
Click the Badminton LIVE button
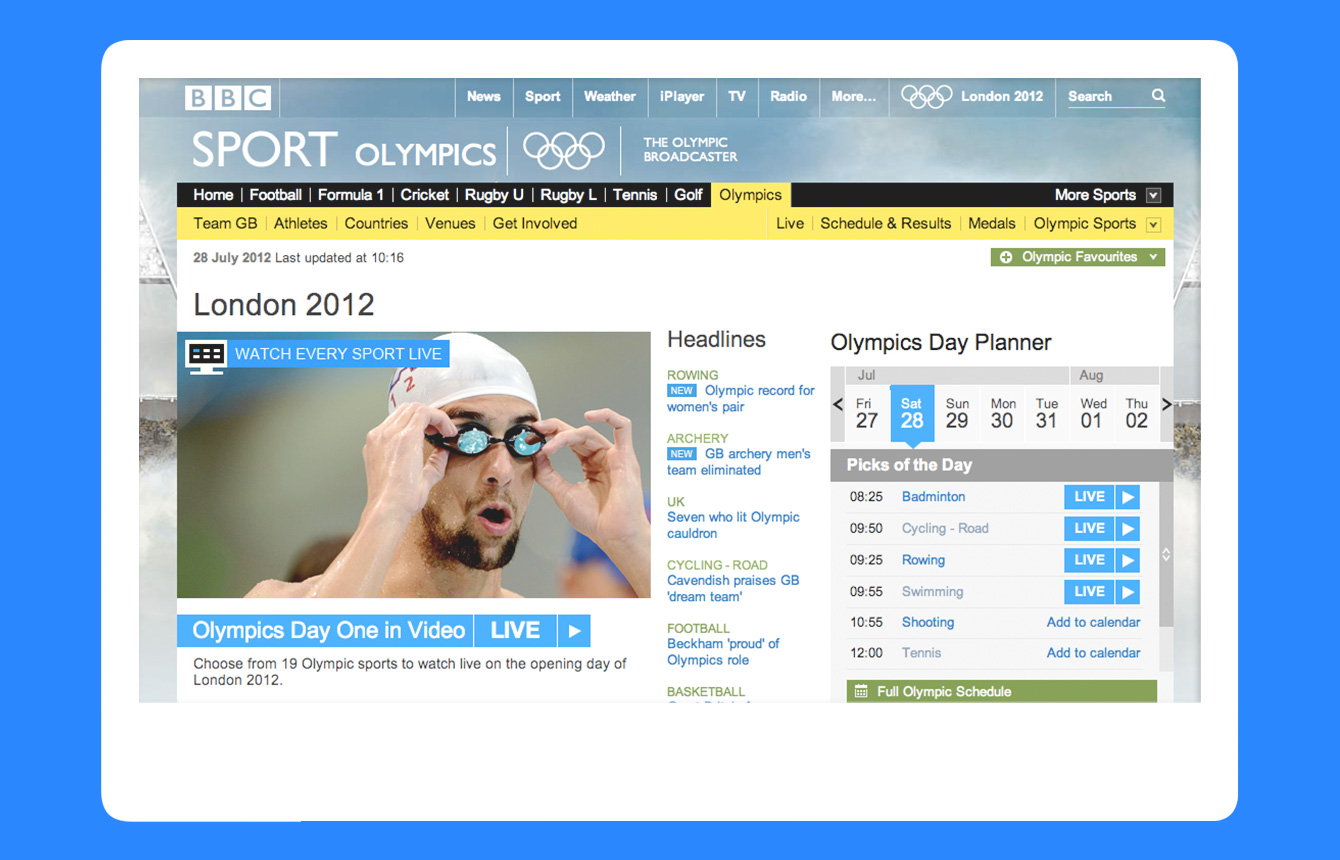(x=1090, y=497)
